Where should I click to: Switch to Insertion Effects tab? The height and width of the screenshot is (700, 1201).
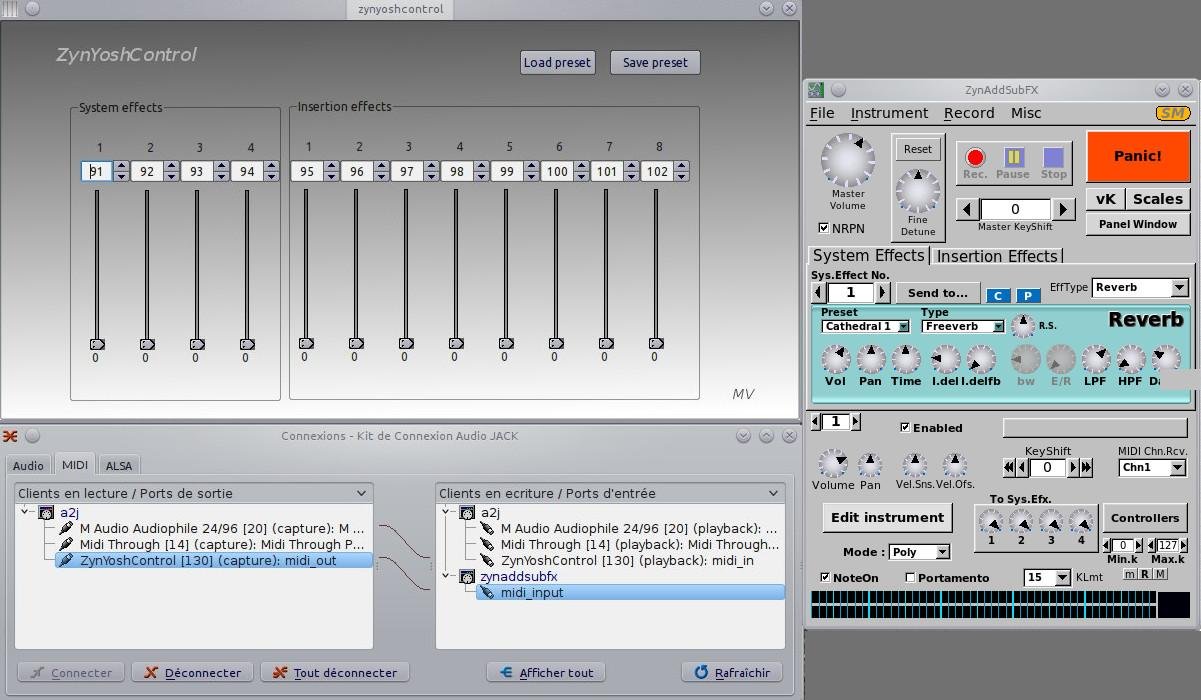[997, 256]
